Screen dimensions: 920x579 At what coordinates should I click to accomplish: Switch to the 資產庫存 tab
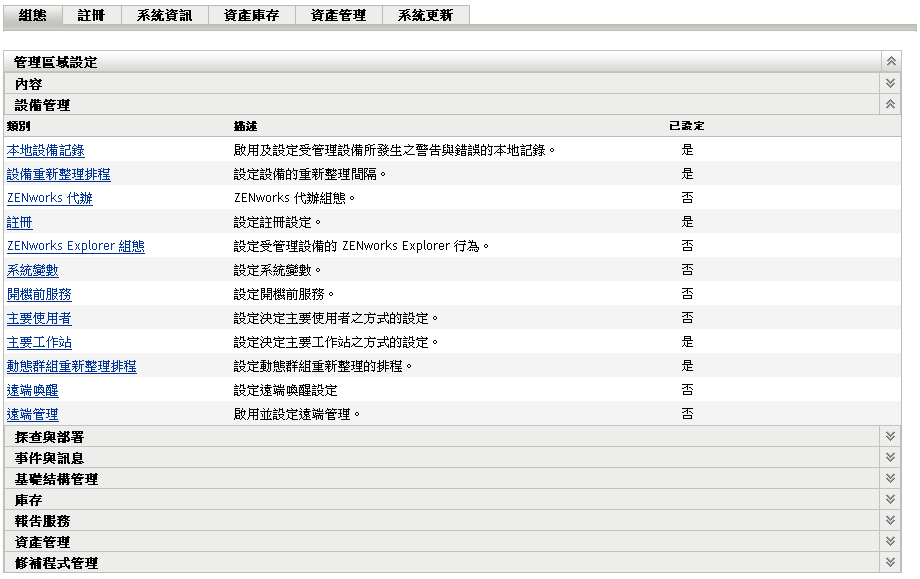pyautogui.click(x=251, y=15)
